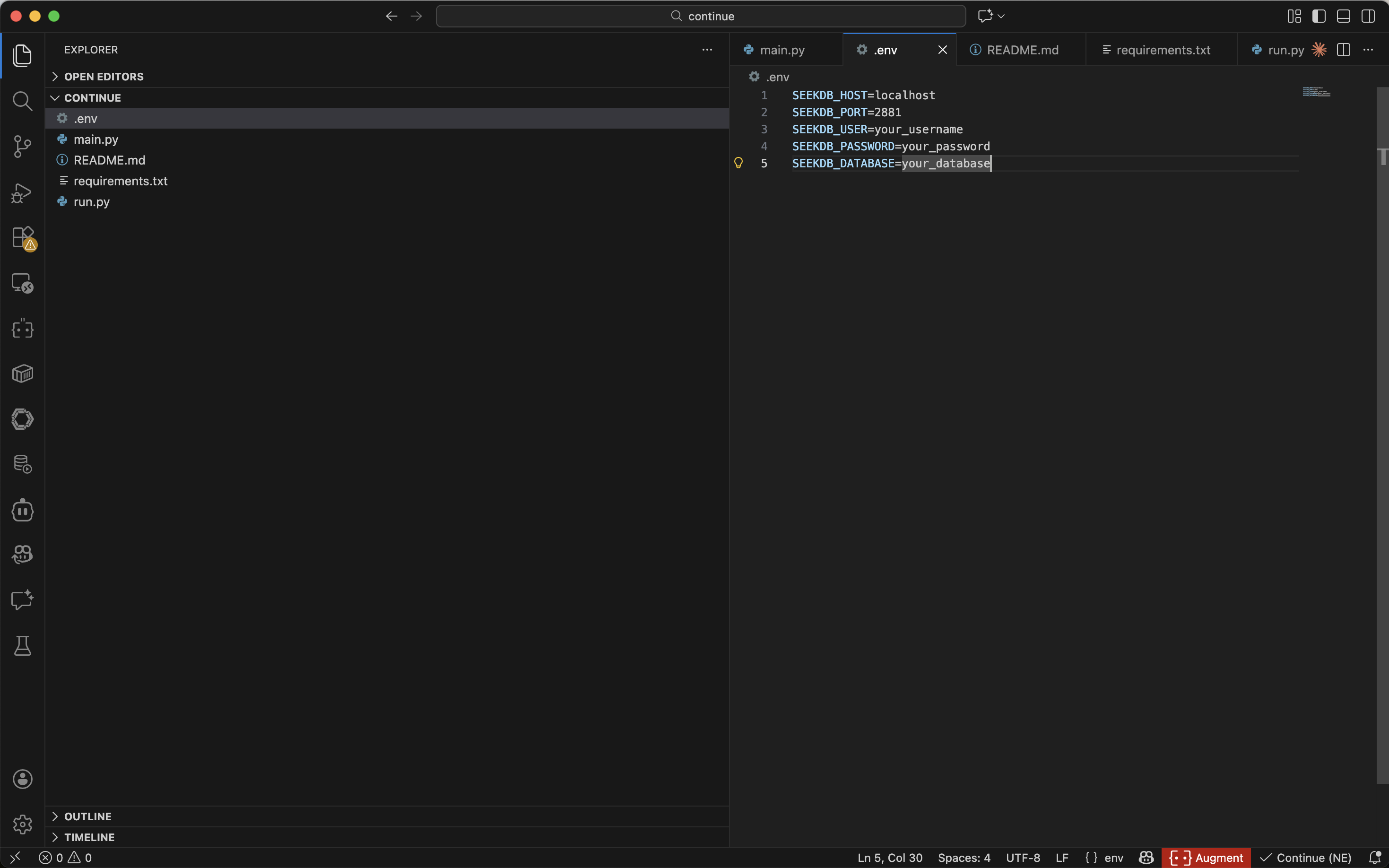
Task: Expand the Outline section
Action: (x=87, y=816)
